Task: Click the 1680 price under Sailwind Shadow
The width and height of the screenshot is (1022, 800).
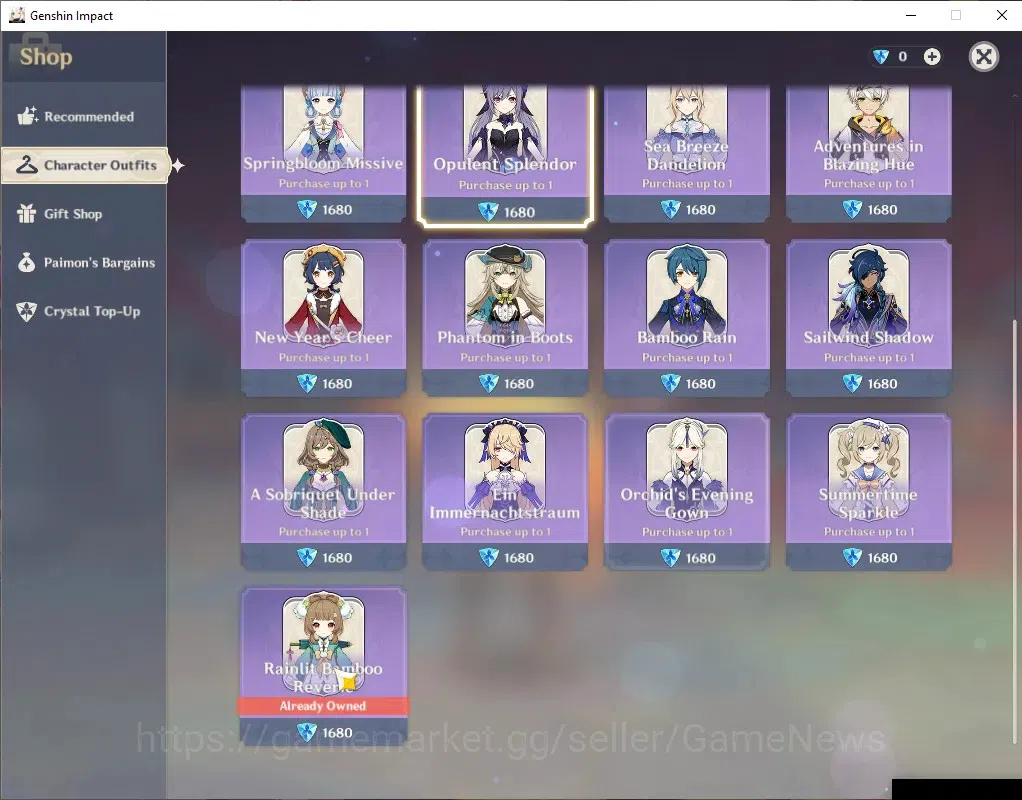Action: [x=870, y=383]
